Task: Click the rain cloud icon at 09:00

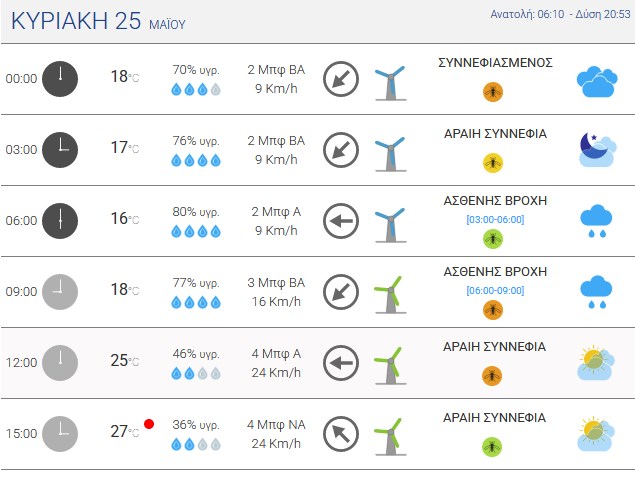Action: pos(596,292)
